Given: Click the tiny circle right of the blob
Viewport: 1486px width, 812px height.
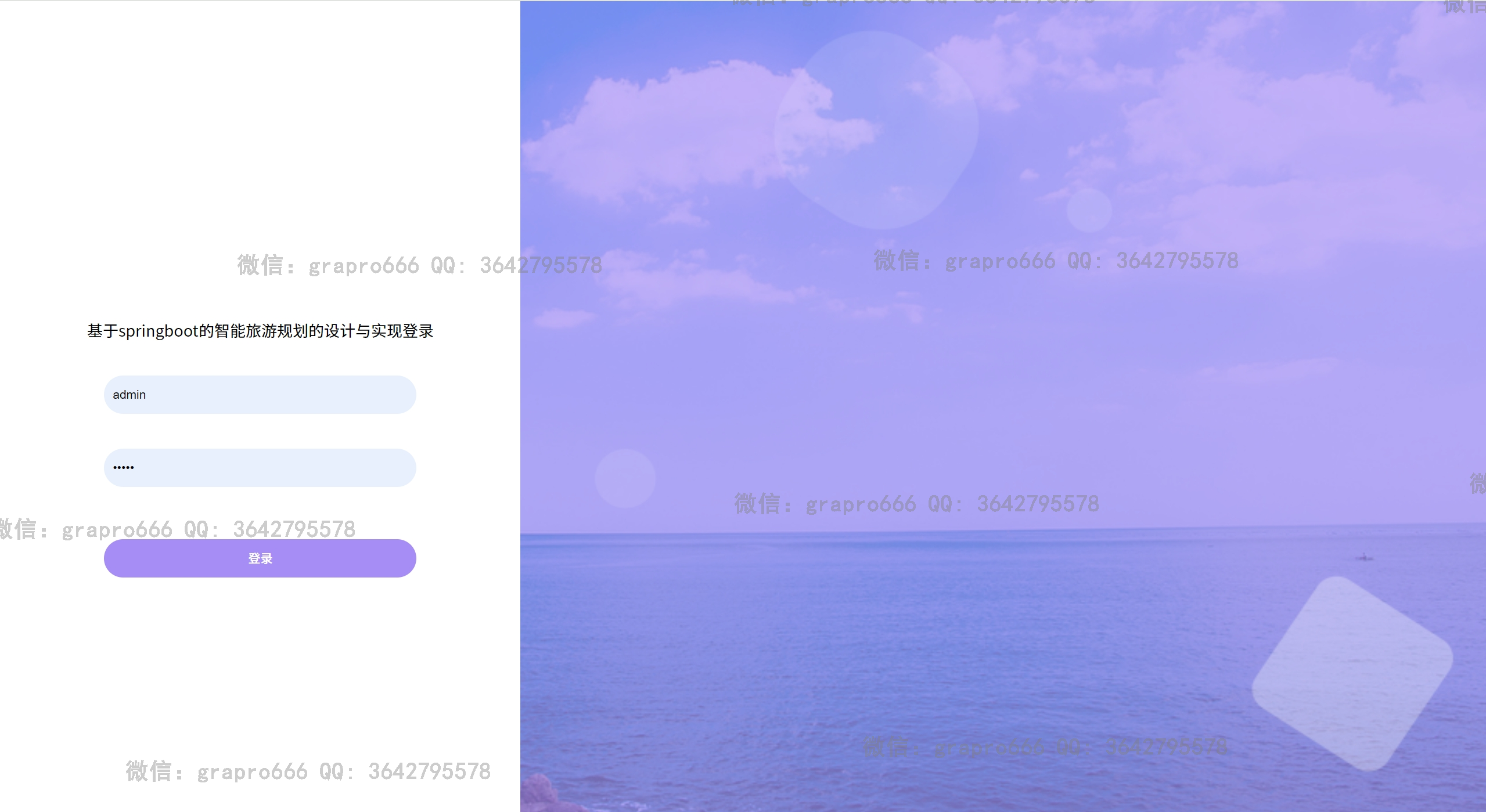Looking at the screenshot, I should coord(1089,210).
